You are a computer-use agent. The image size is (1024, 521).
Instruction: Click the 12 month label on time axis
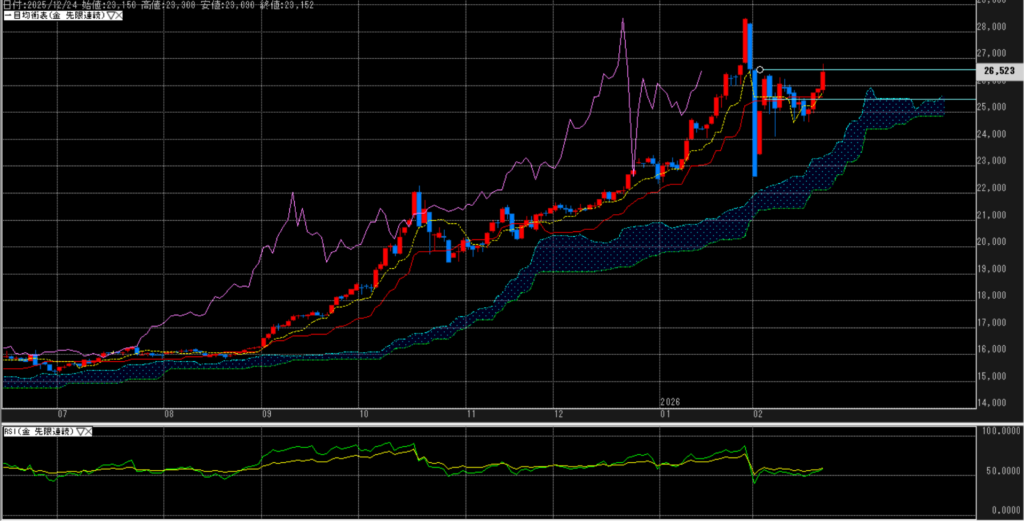point(560,412)
